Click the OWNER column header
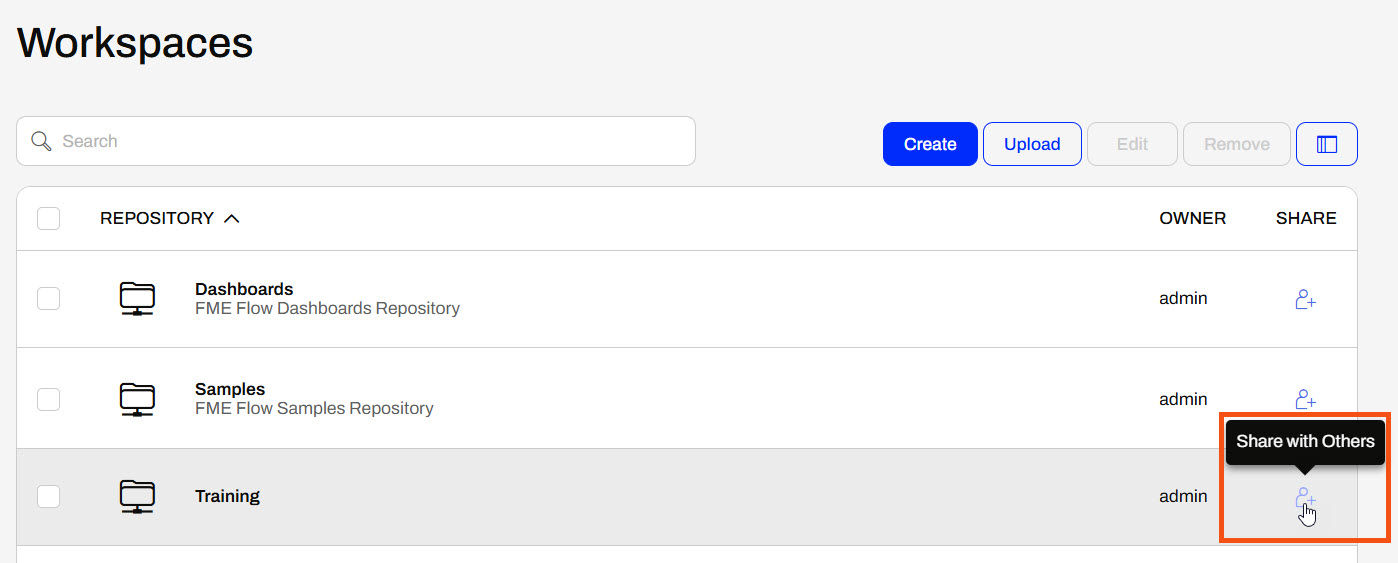Viewport: 1398px width, 563px height. coord(1192,218)
